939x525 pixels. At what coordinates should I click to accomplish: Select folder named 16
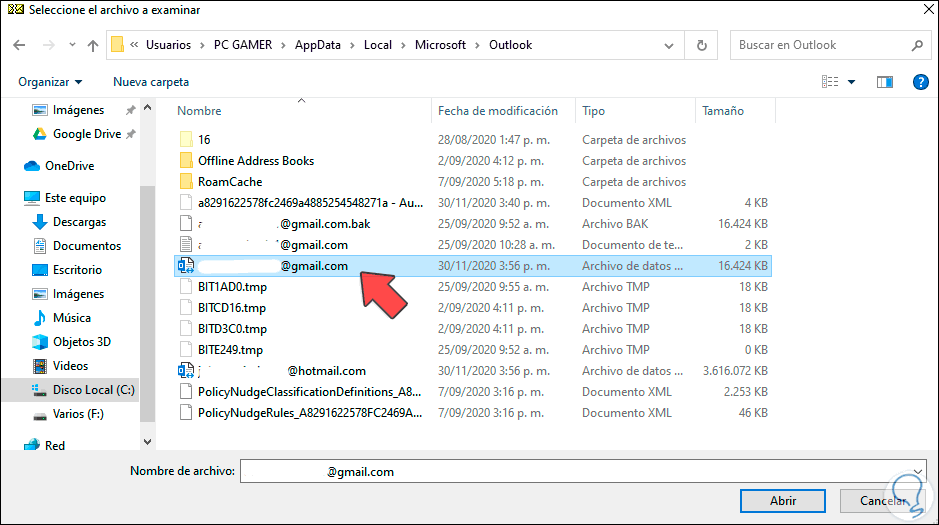click(204, 139)
